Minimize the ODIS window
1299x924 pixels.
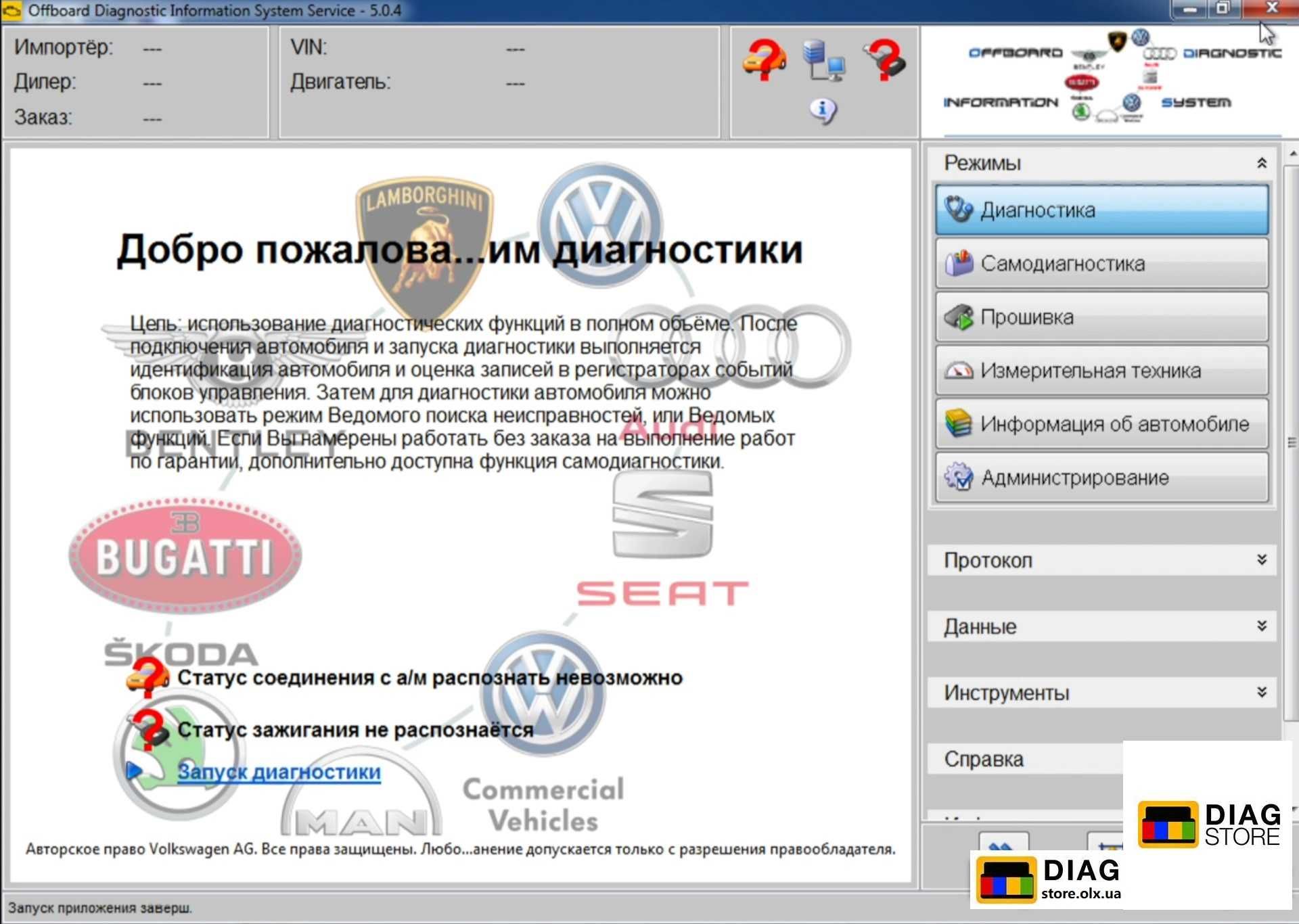[x=1191, y=9]
